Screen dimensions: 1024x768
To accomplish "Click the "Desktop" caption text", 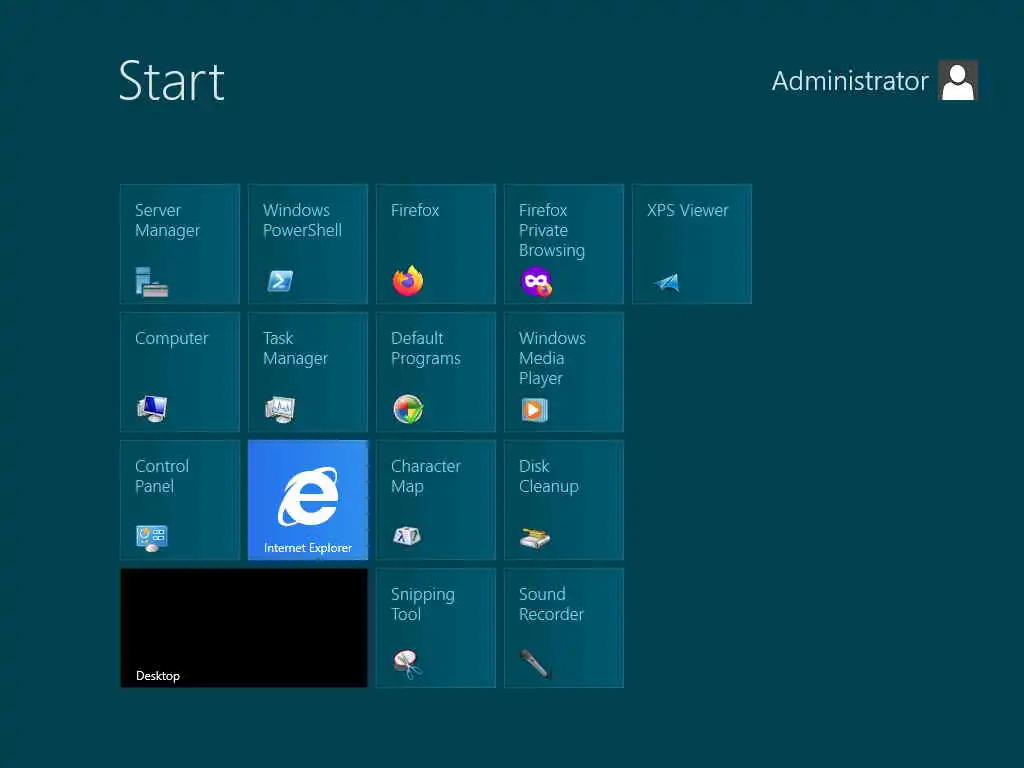I will pyautogui.click(x=157, y=676).
